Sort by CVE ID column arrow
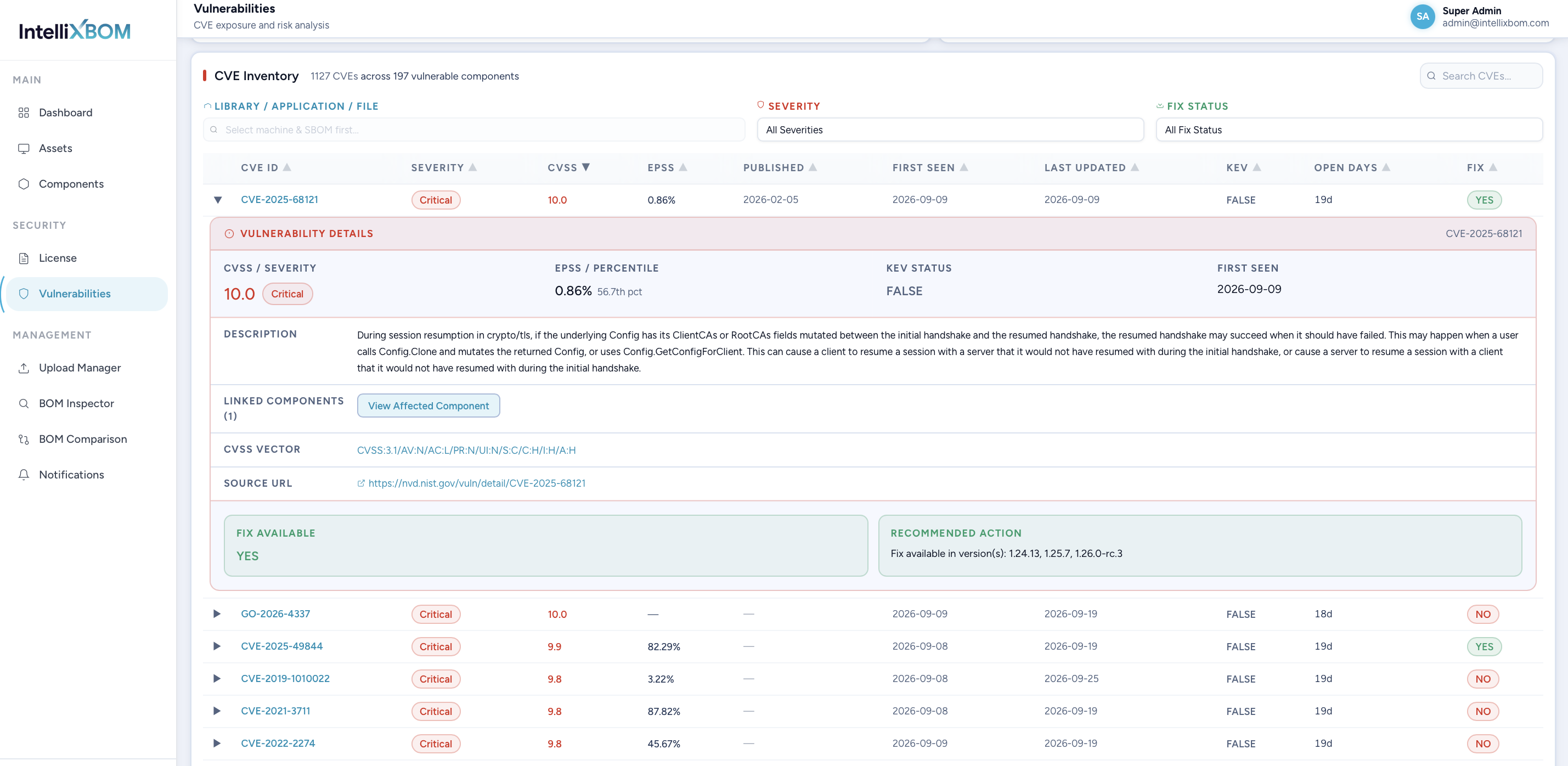This screenshot has width=1568, height=766. (x=287, y=167)
